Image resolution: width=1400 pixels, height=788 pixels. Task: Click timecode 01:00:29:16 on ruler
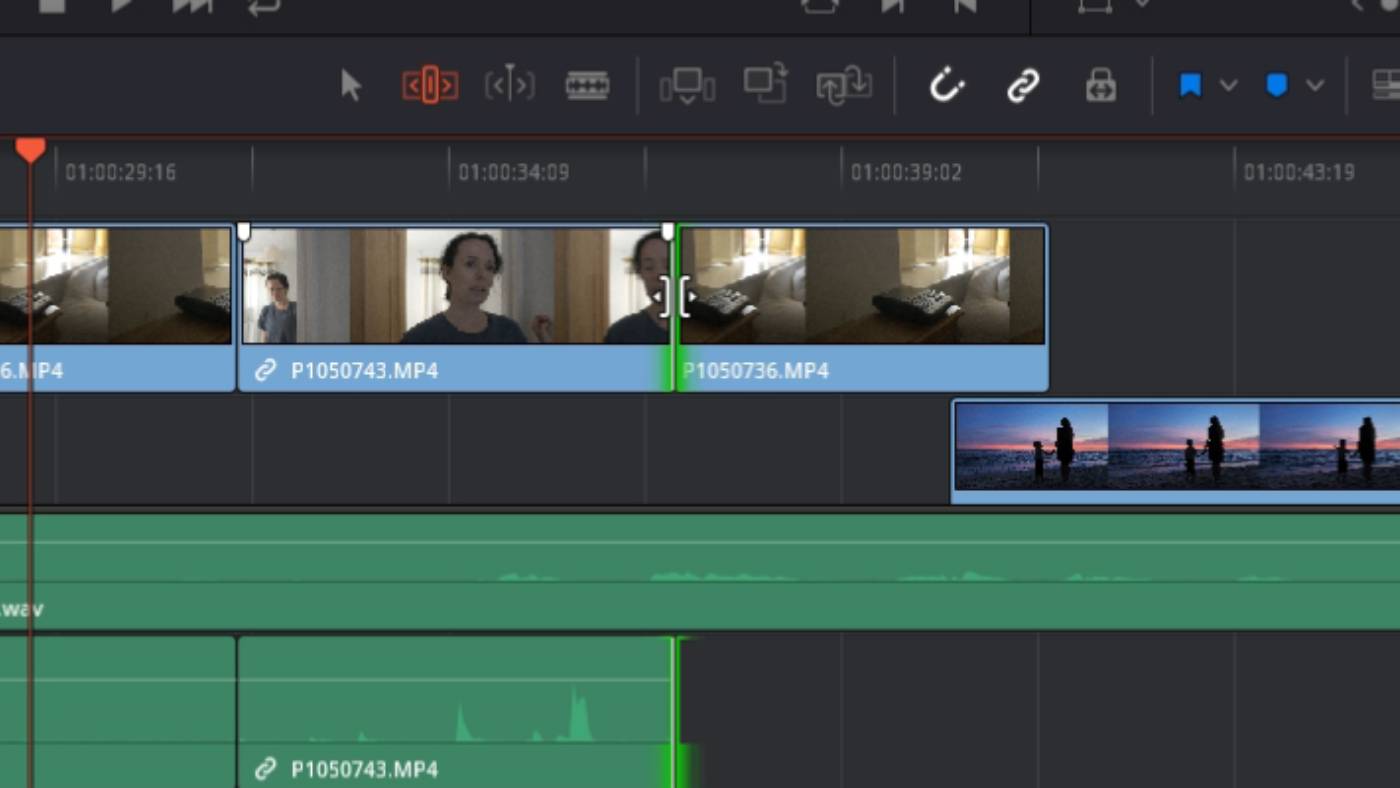pos(120,172)
